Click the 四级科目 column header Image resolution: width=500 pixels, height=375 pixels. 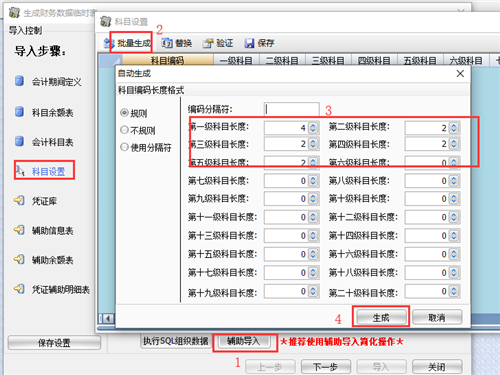coord(374,60)
